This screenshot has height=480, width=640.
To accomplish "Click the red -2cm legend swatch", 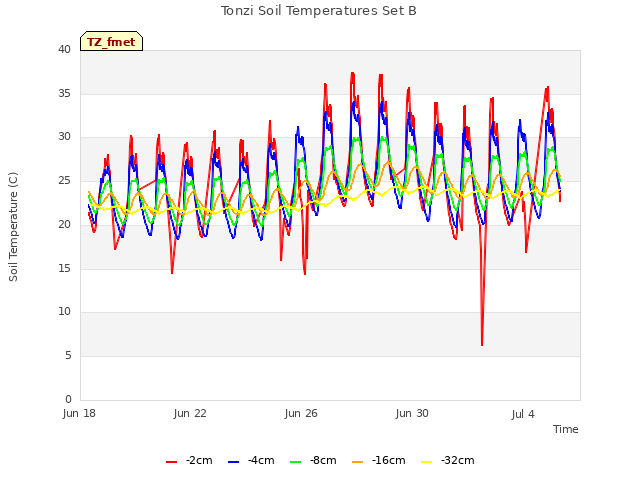I will tap(171, 462).
